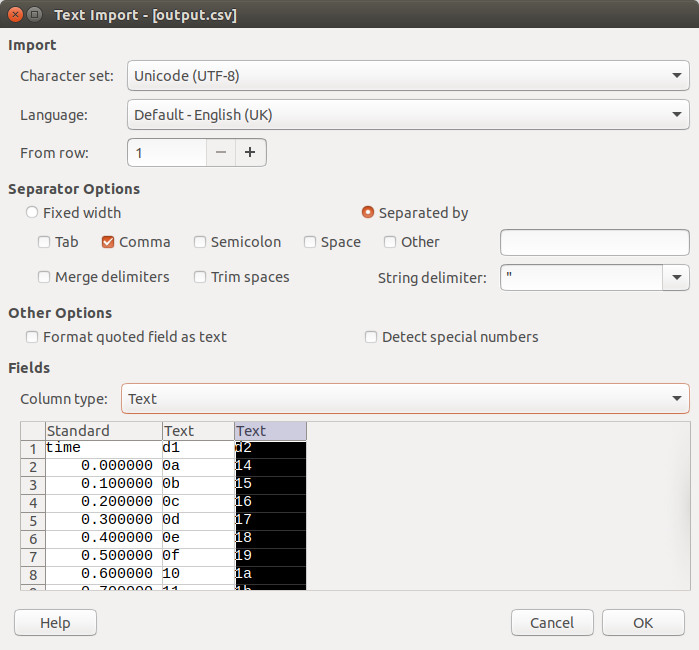
Task: Click the '10' cell in d1 column
Action: (x=198, y=574)
